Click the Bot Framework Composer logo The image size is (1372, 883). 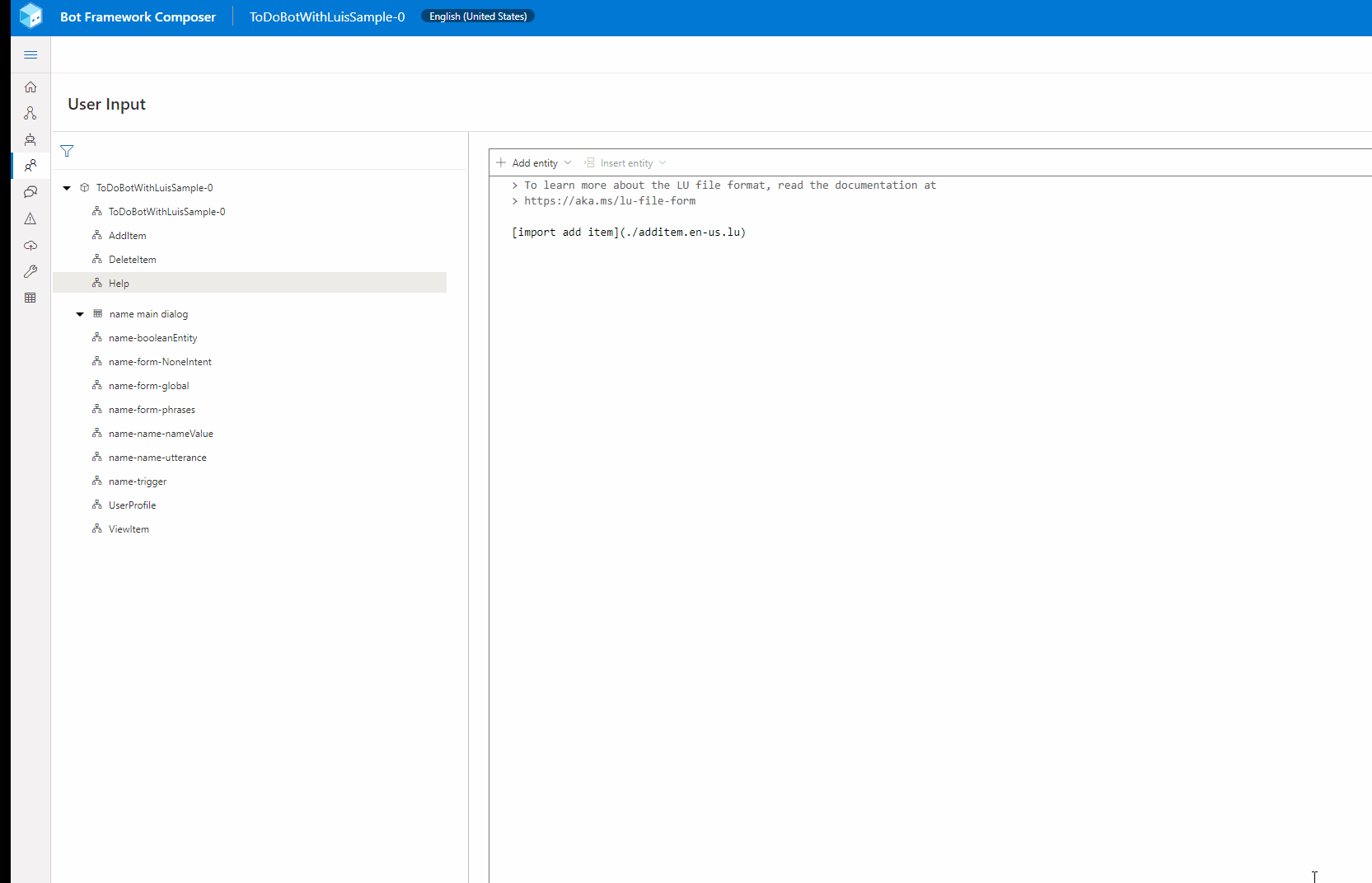[x=30, y=16]
